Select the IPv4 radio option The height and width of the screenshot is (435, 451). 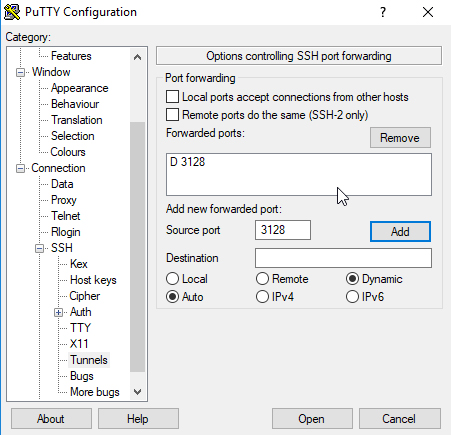tap(262, 297)
